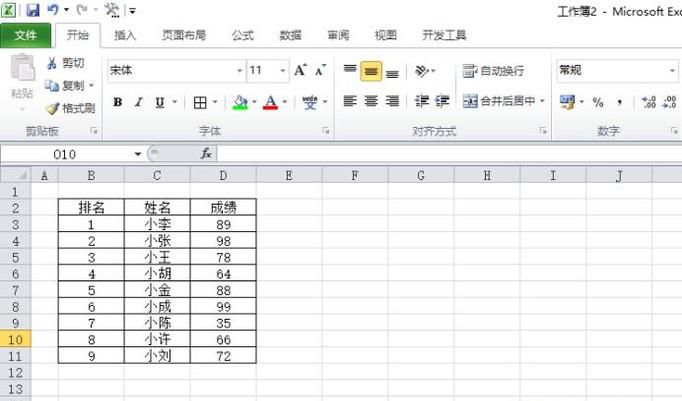Align text to top of cell
Screen dimensions: 682x401
[350, 70]
